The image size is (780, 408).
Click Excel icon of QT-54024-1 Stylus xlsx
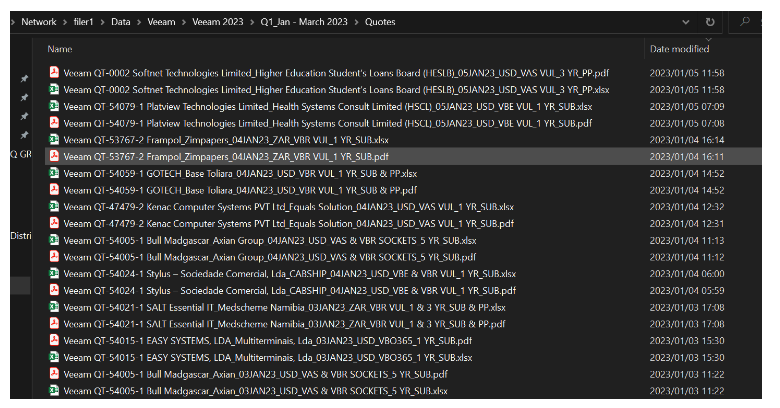click(54, 274)
